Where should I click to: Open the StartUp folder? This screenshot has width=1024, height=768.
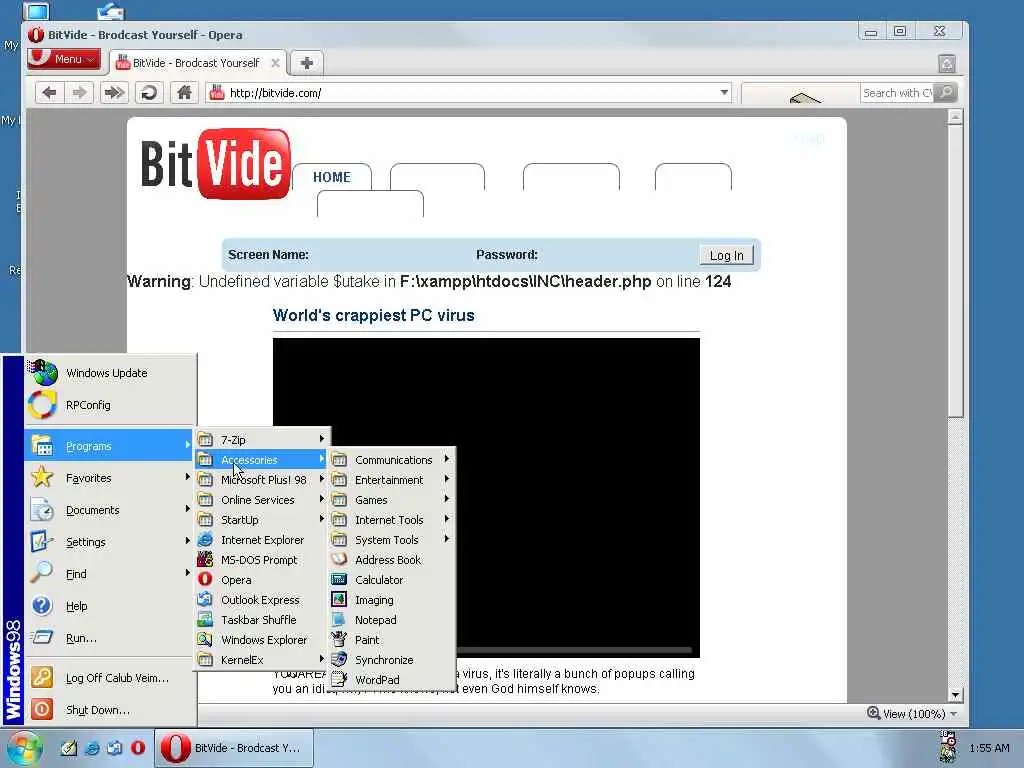[x=261, y=520]
